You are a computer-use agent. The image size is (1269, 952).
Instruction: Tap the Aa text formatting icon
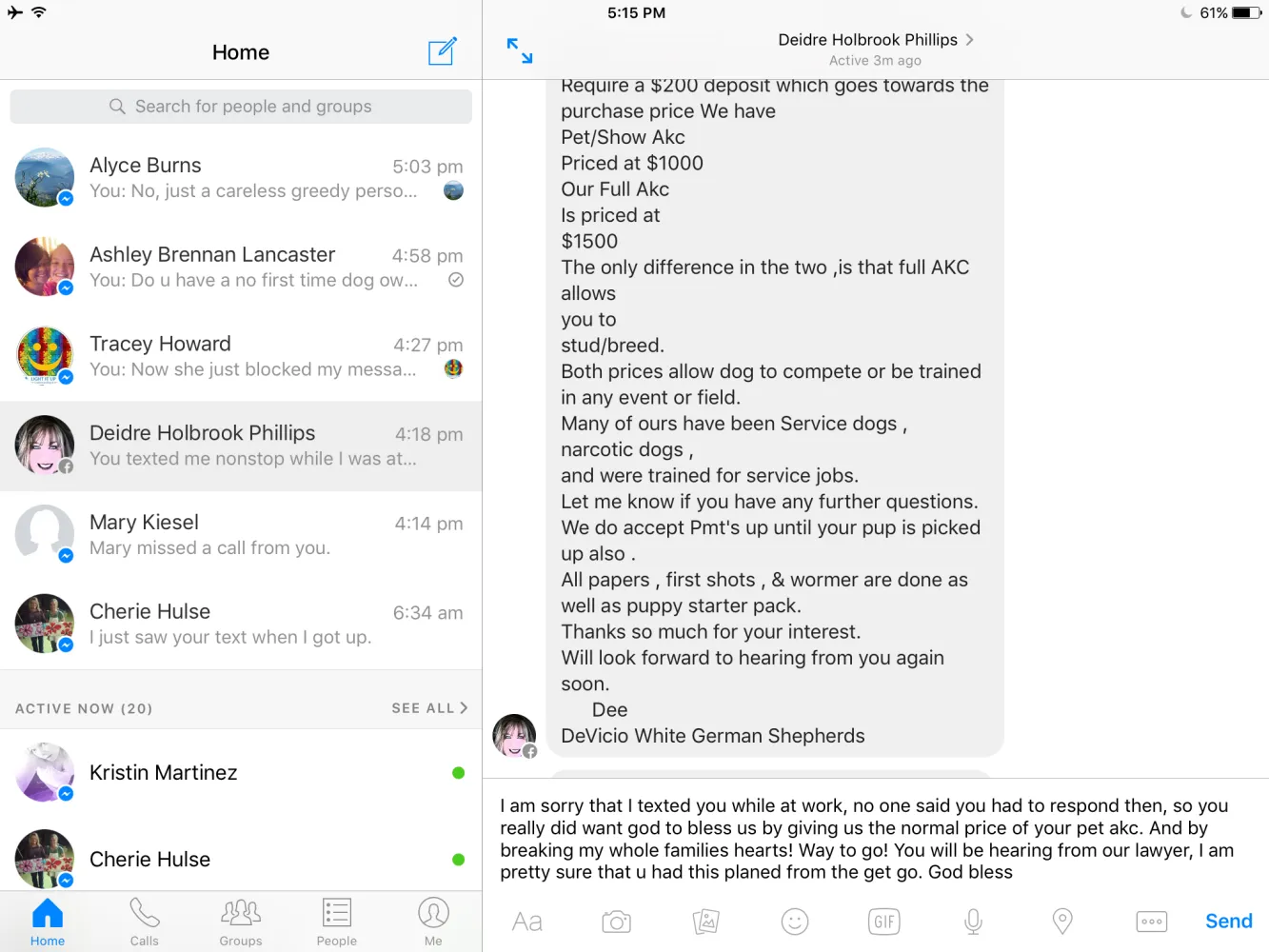point(527,922)
